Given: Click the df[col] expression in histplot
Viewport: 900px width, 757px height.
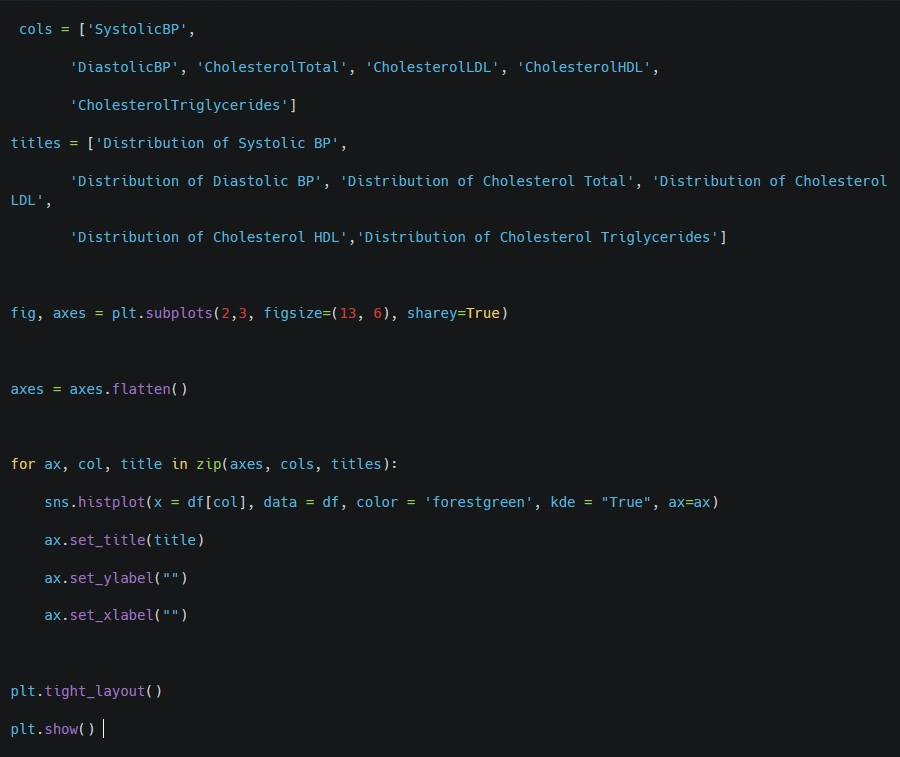Looking at the screenshot, I should [217, 502].
